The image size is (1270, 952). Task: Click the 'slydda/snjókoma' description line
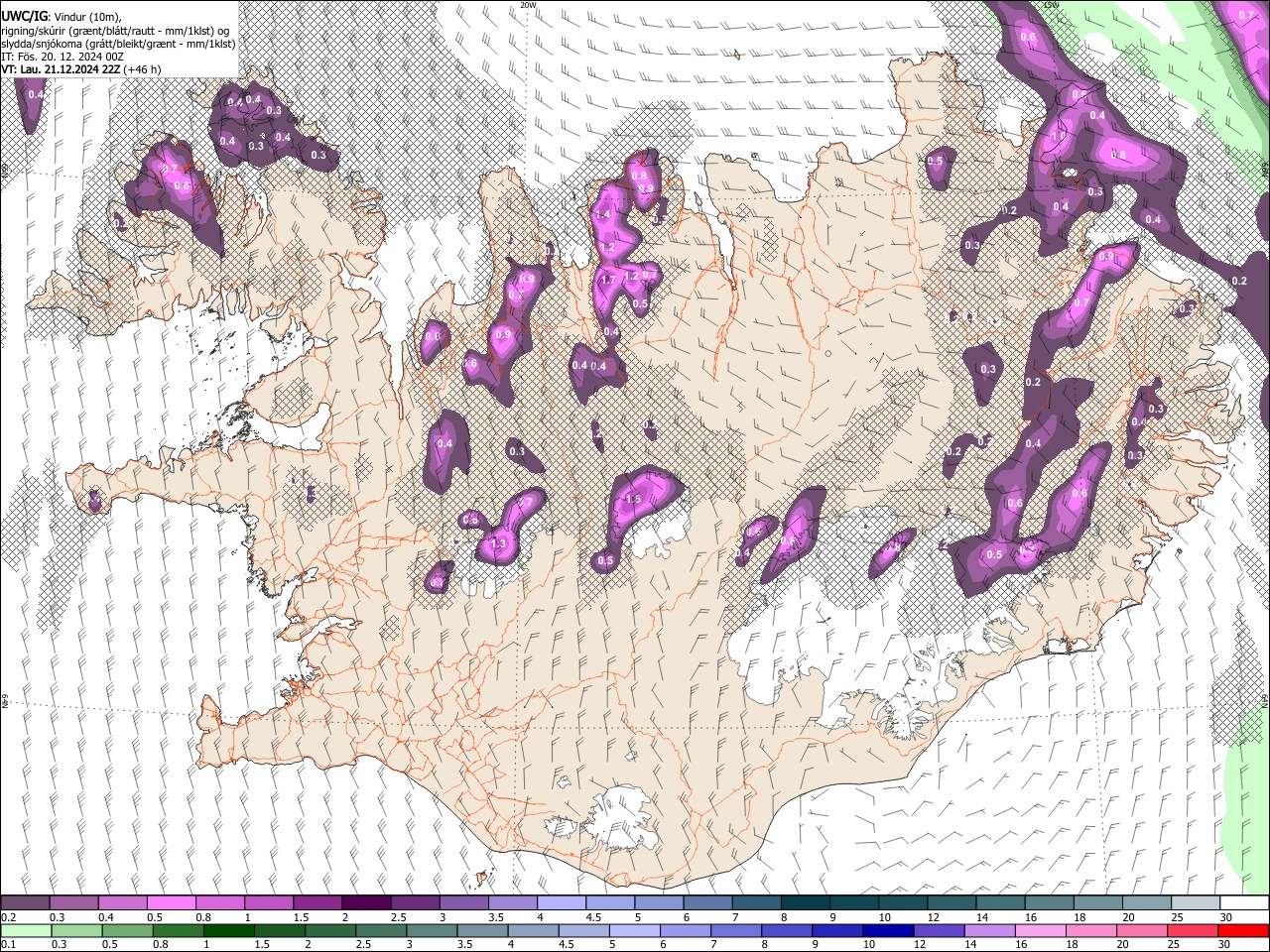pyautogui.click(x=118, y=44)
